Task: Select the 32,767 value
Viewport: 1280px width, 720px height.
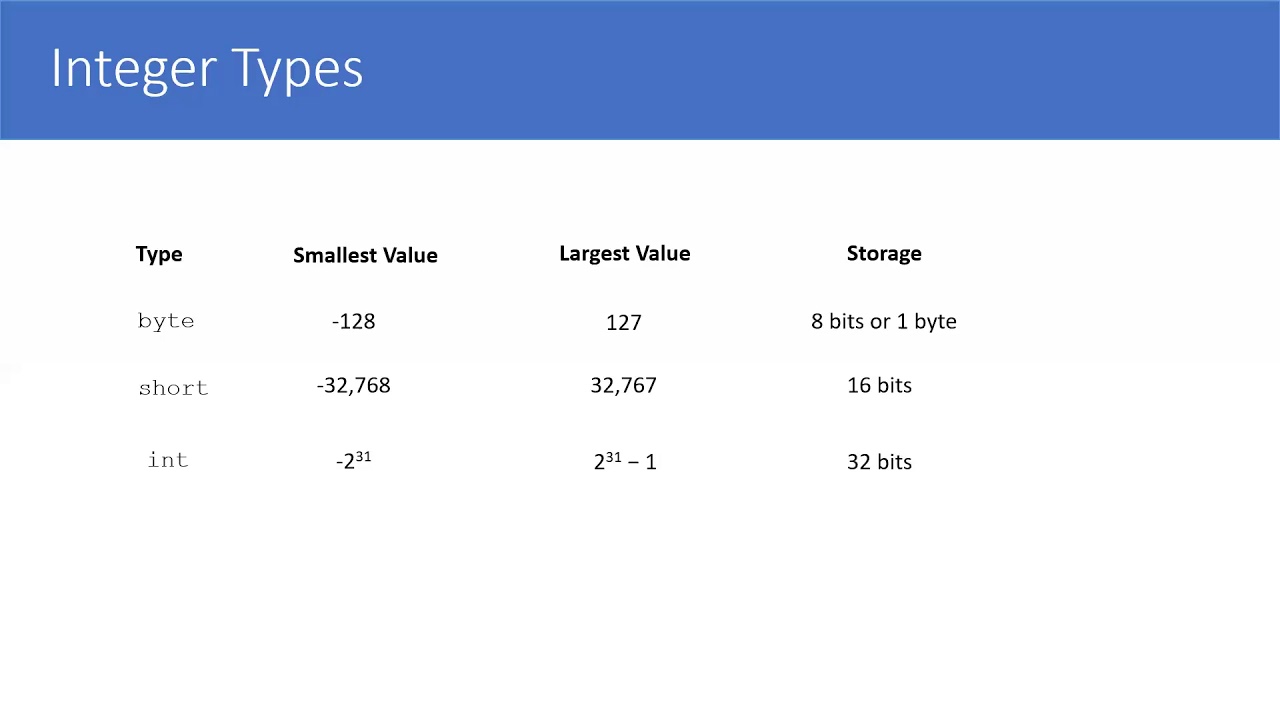Action: tap(623, 386)
